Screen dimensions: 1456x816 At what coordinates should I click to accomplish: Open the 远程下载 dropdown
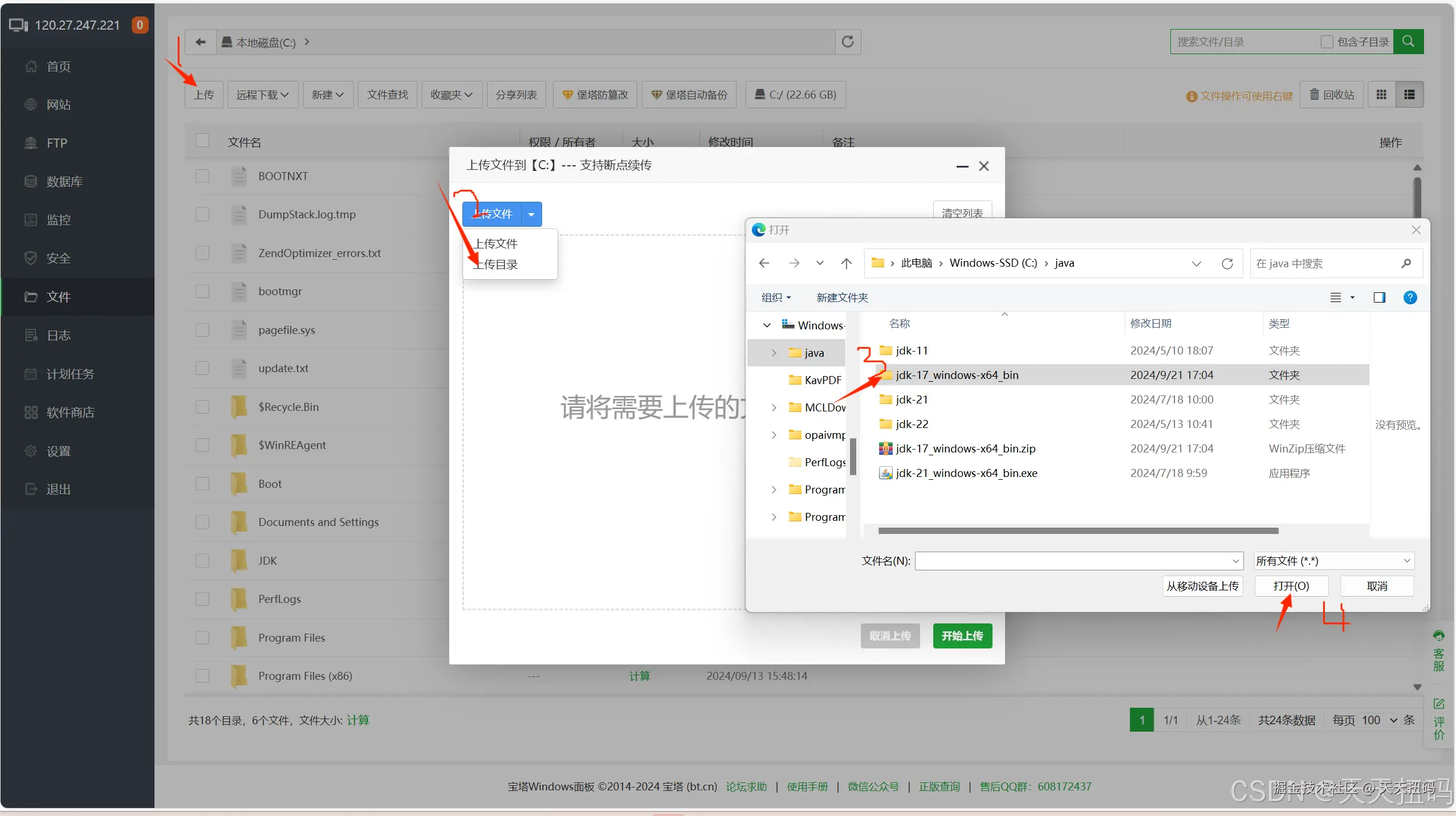[262, 95]
